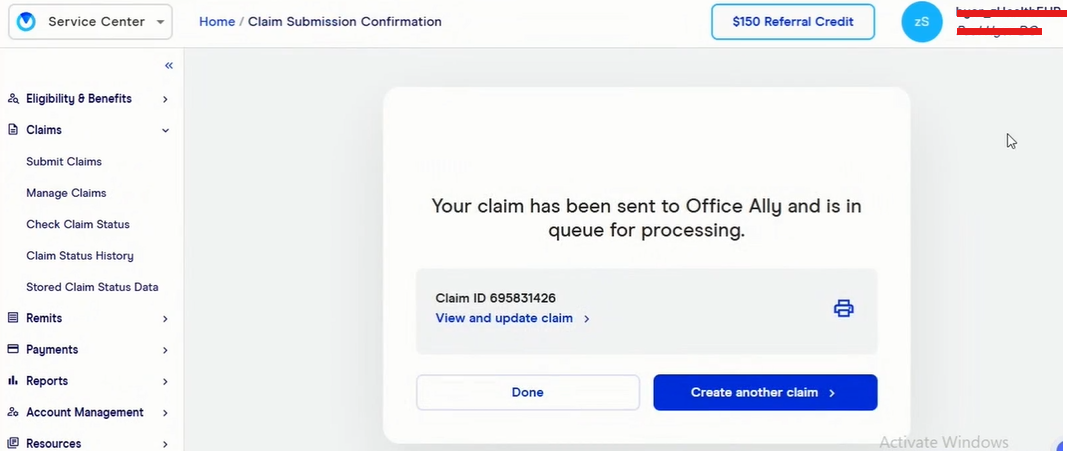Click the Payments card icon
This screenshot has height=451, width=1068.
pyautogui.click(x=14, y=350)
